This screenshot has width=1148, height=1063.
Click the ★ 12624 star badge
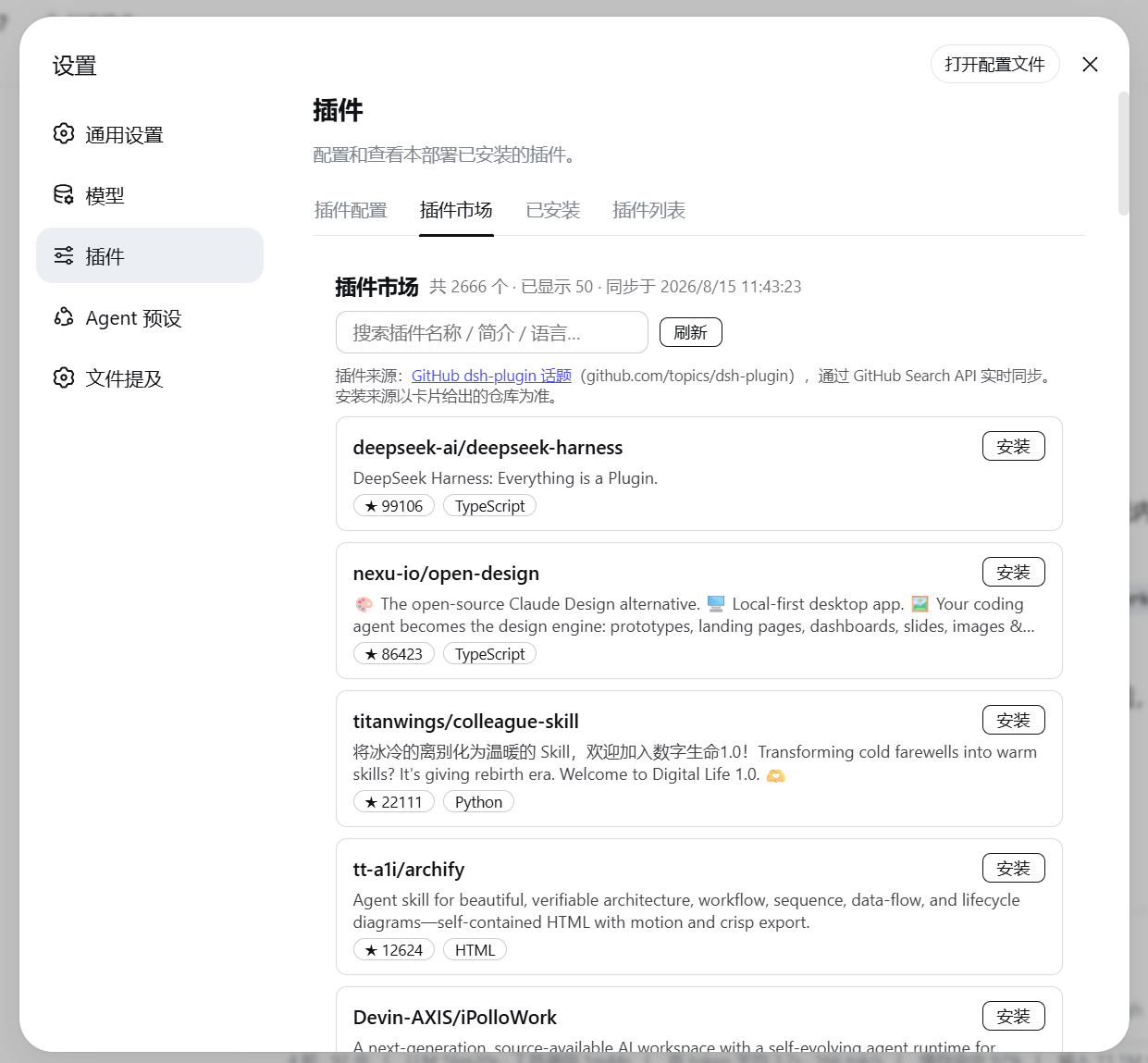tap(394, 950)
